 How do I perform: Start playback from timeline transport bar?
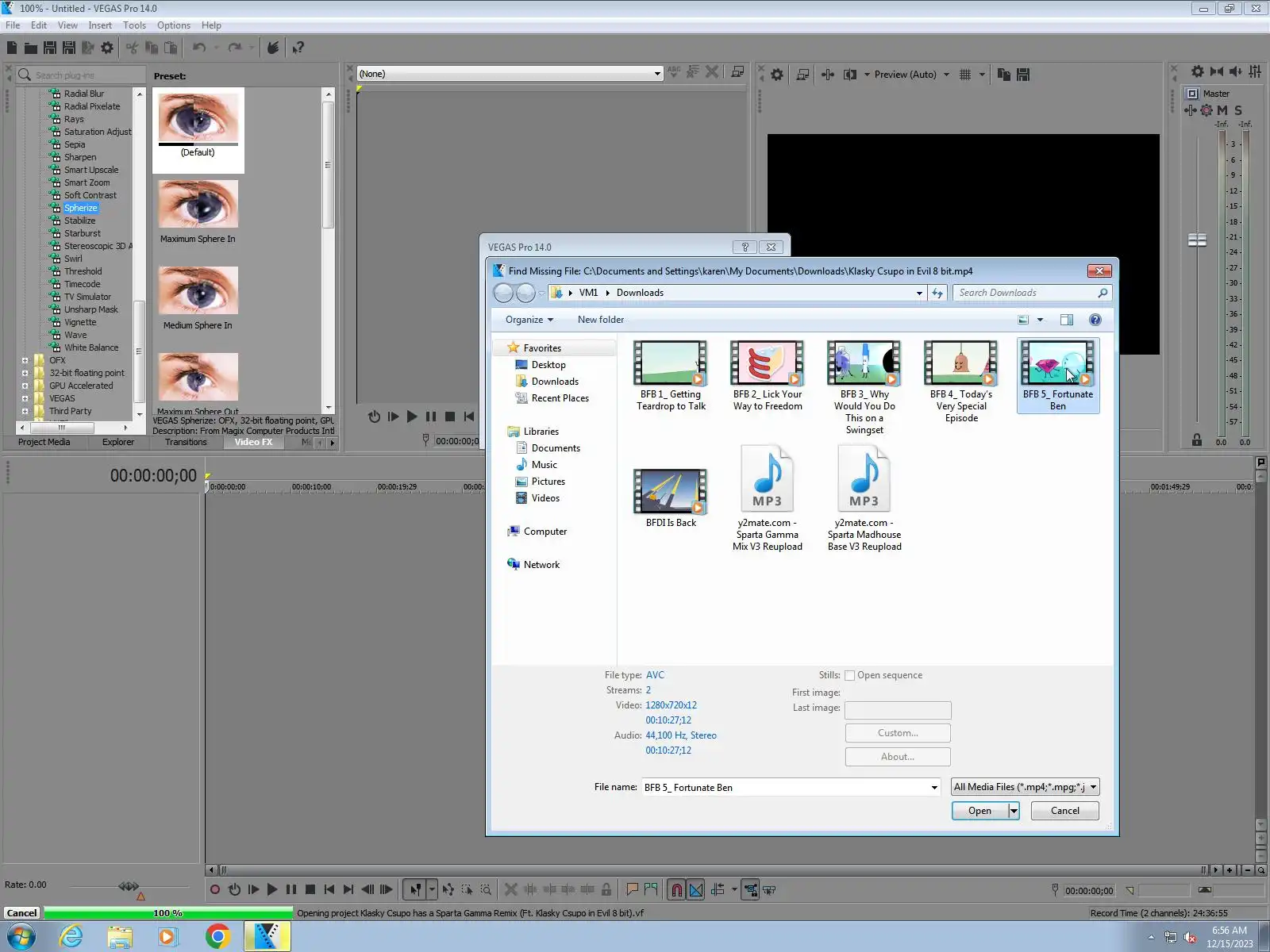pyautogui.click(x=272, y=890)
